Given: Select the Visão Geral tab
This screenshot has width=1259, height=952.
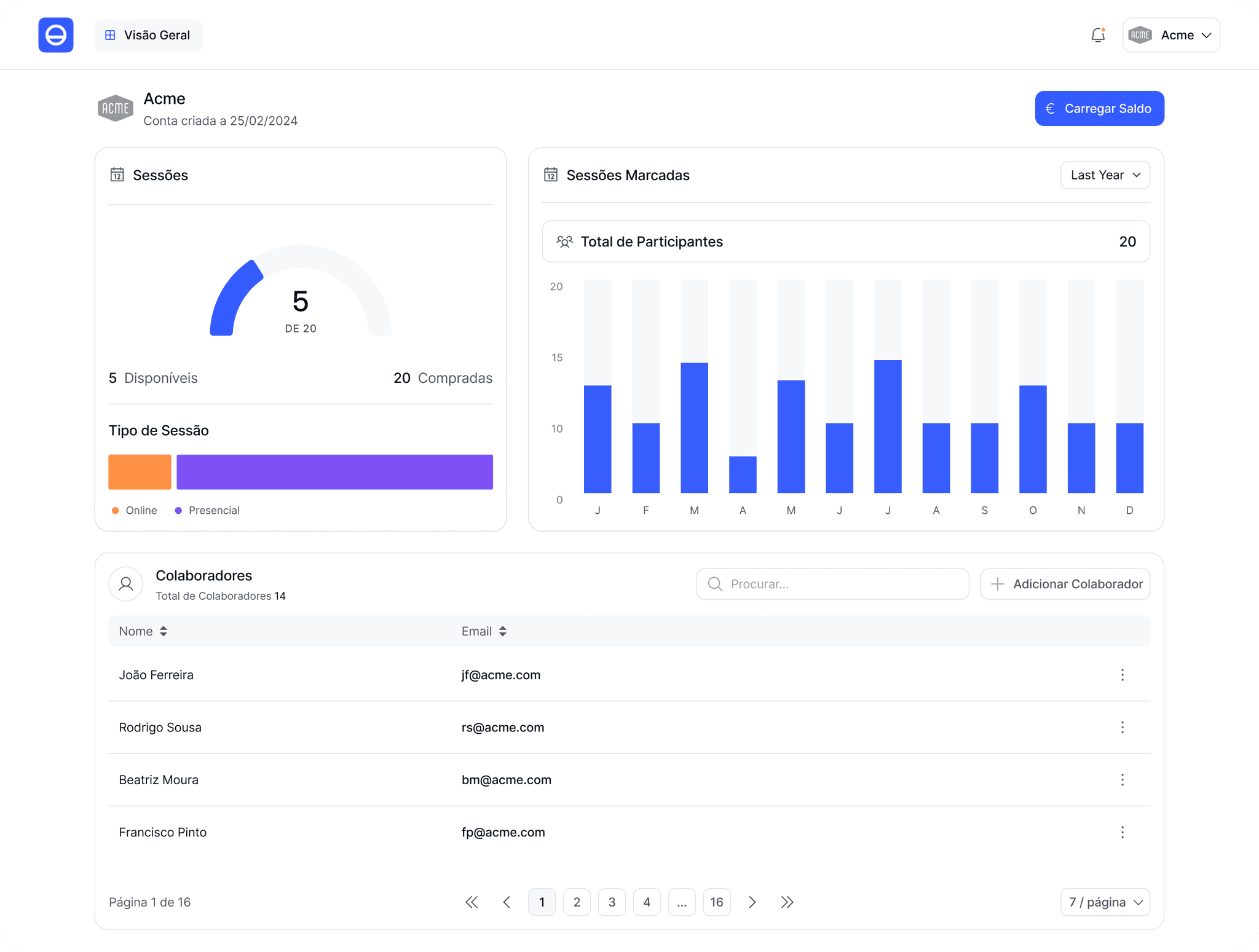Looking at the screenshot, I should pyautogui.click(x=149, y=35).
